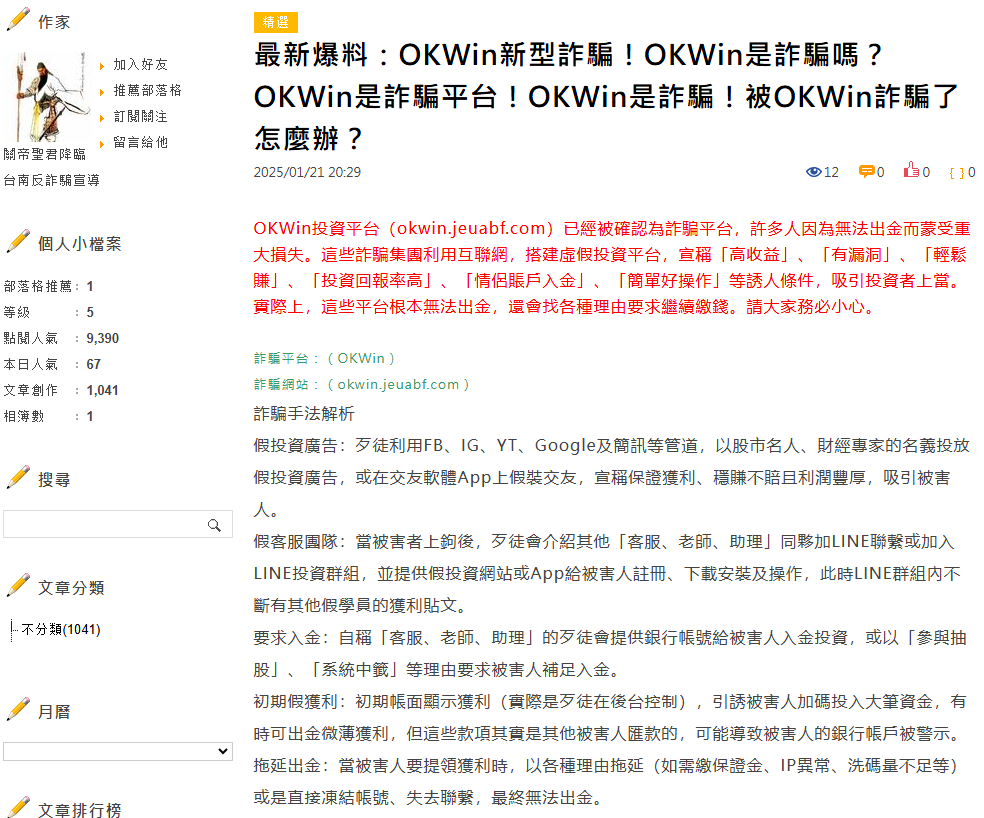The height and width of the screenshot is (818, 984).
Task: Click the search magnifier icon
Action: 215,525
